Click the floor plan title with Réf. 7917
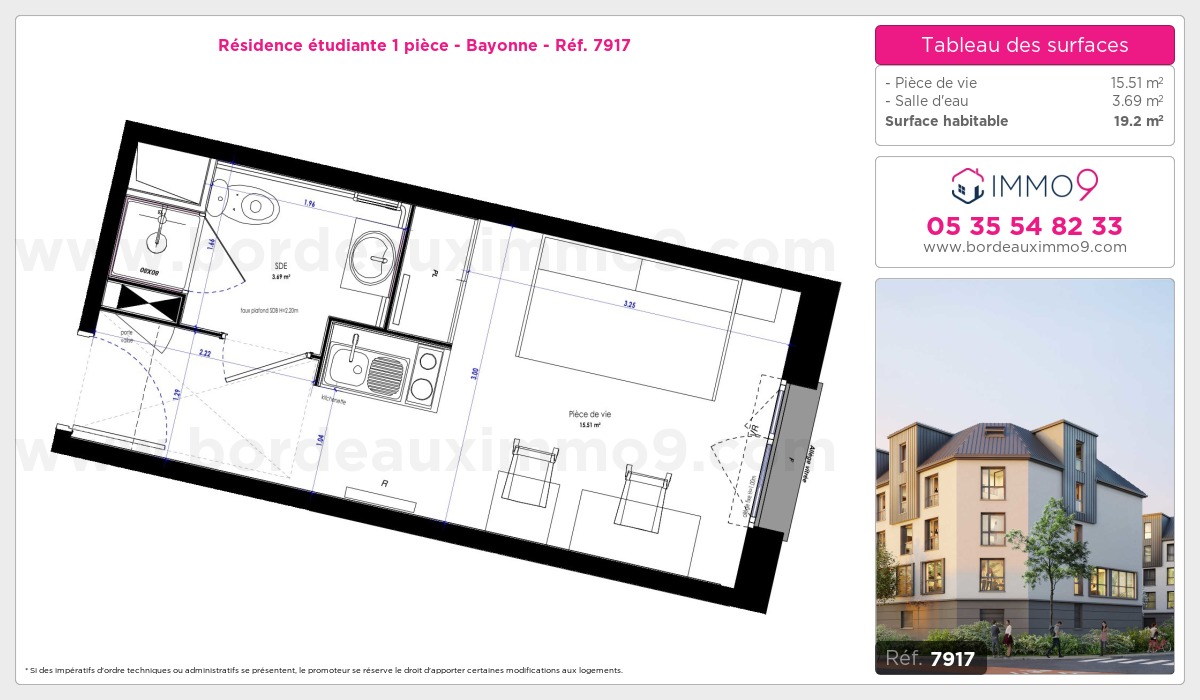 (x=424, y=45)
